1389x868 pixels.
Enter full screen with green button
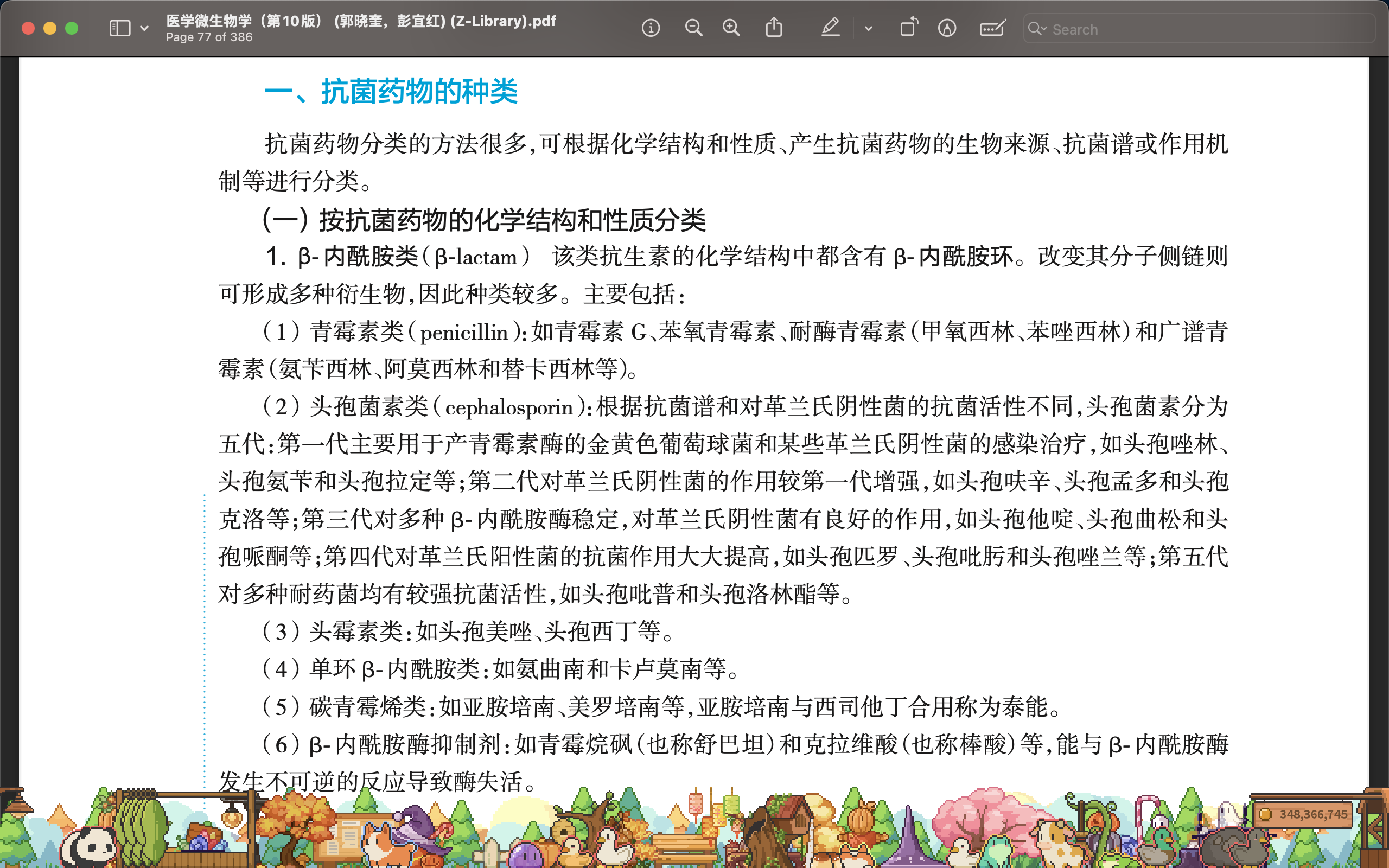point(72,28)
